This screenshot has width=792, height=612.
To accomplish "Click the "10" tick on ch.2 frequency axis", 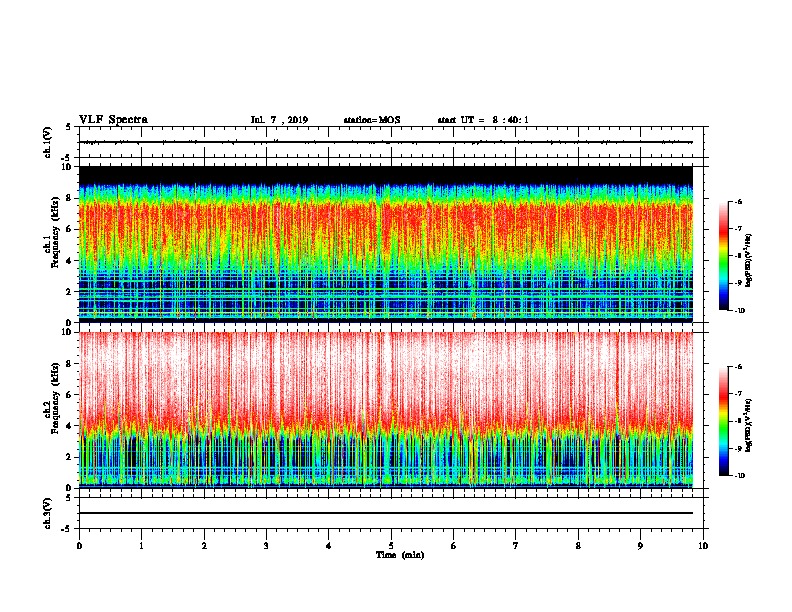I will point(66,332).
